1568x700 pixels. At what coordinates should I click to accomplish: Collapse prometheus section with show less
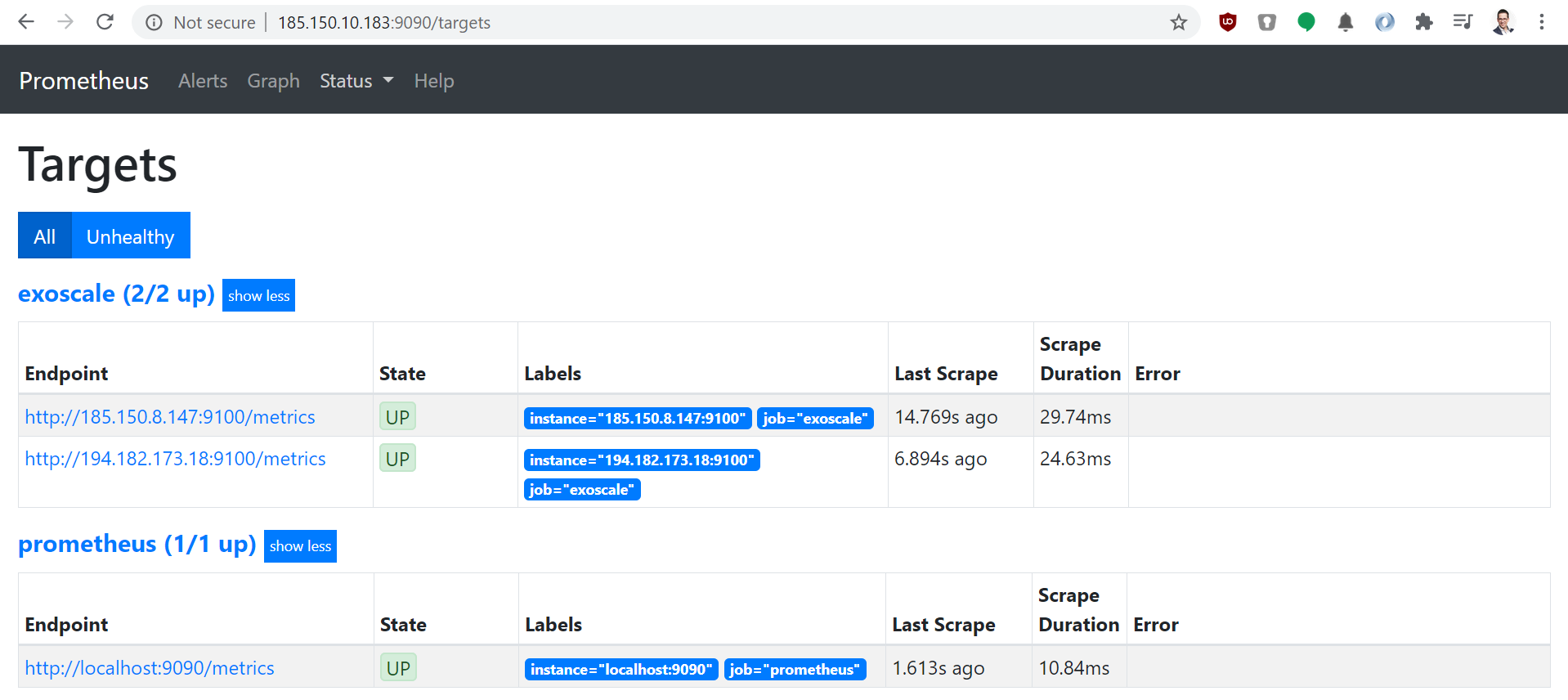(x=300, y=546)
